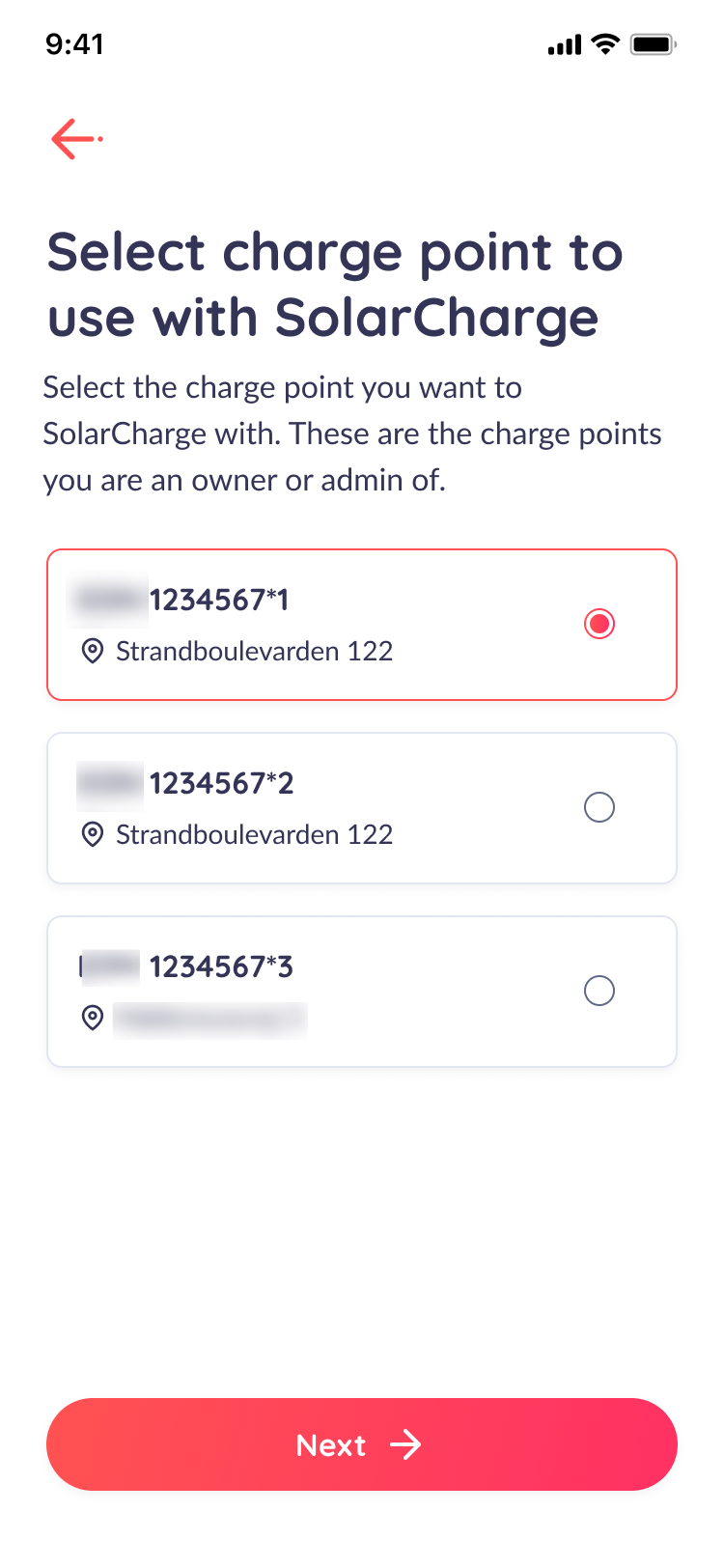
Task: Click Strandboulevarden 122 address under 1234567*2
Action: (x=254, y=835)
